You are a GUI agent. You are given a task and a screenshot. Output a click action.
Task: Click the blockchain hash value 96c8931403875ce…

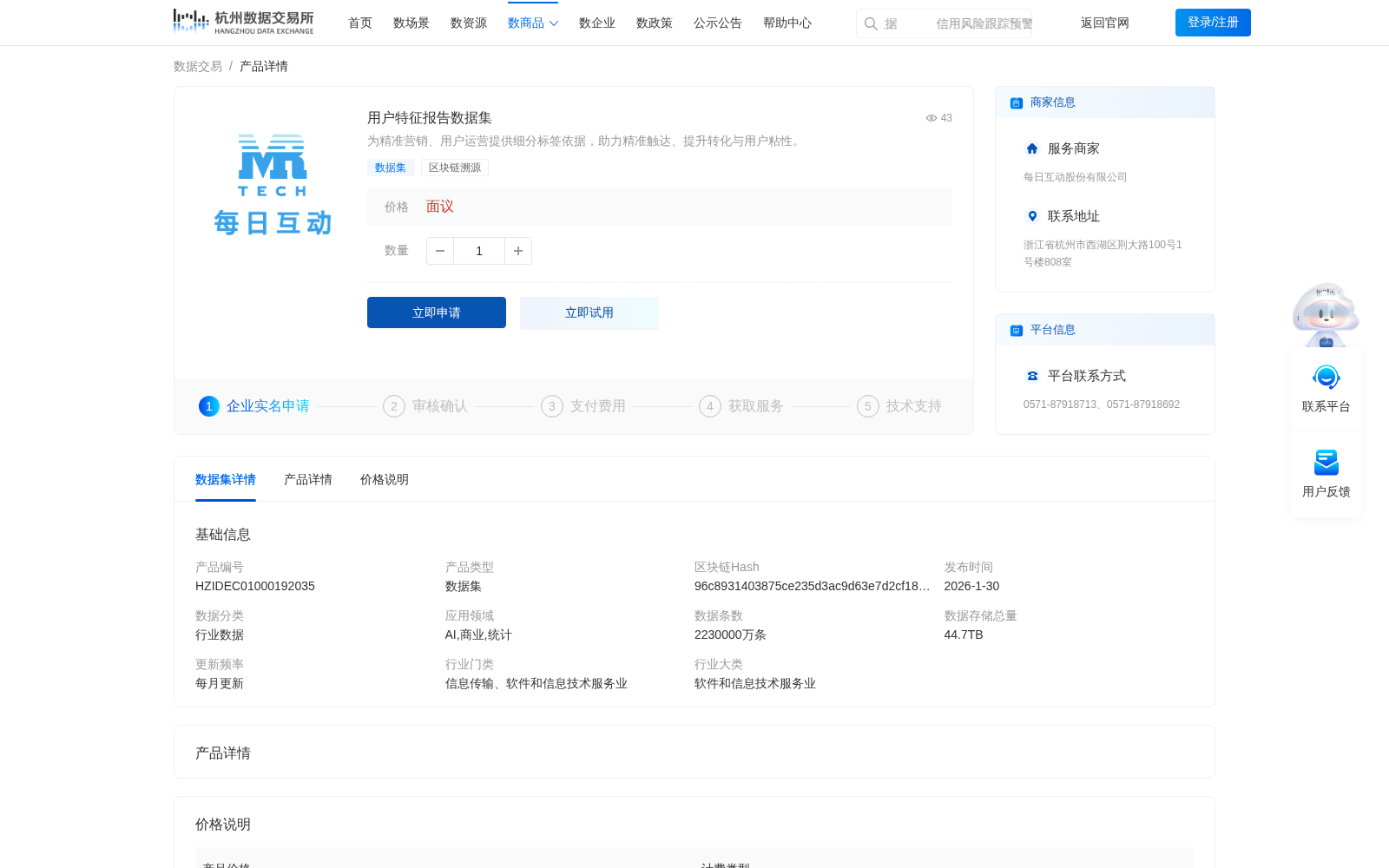point(812,586)
